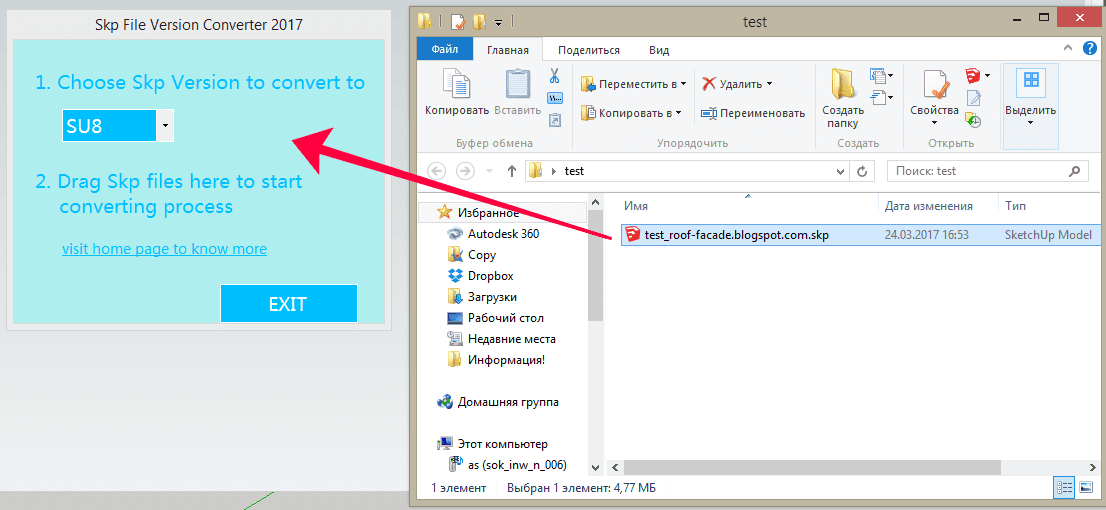Click the 'test' breadcrumb in the address bar

tap(574, 171)
